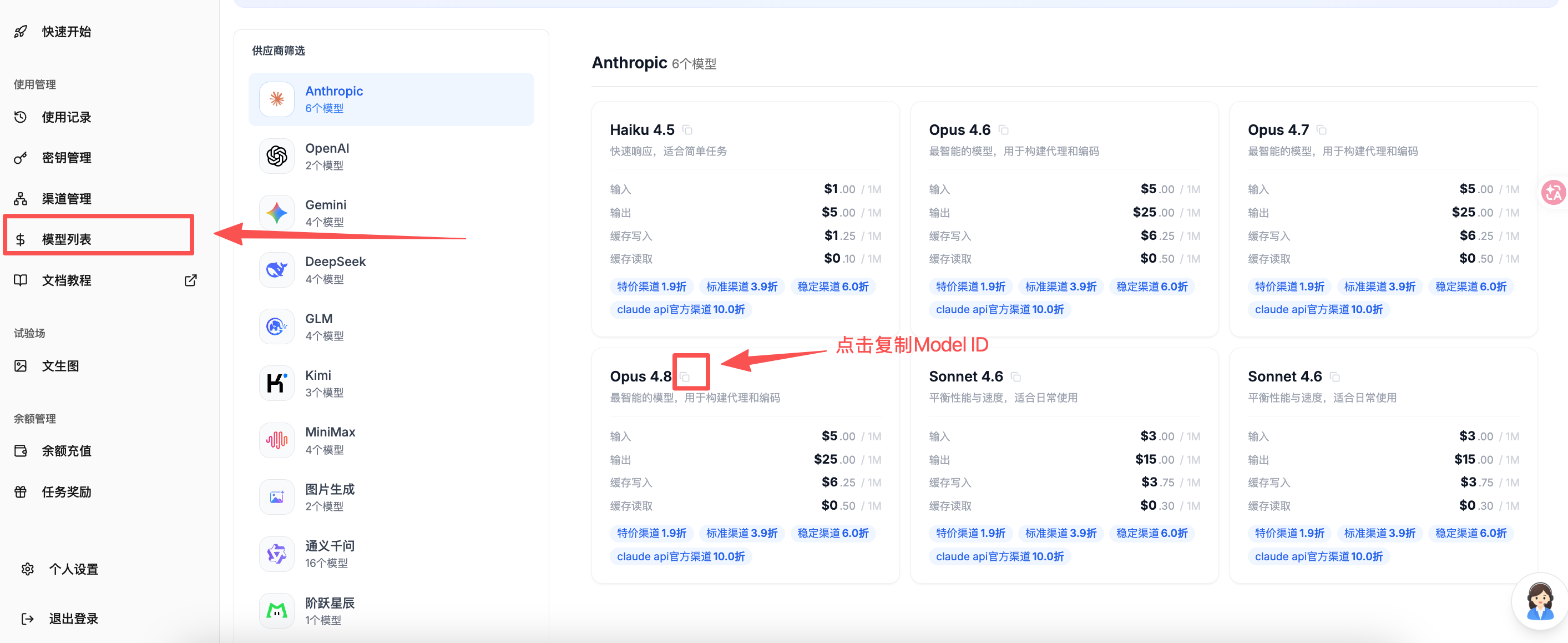The width and height of the screenshot is (1568, 643).
Task: Click the image icon for 文生图
Action: (21, 366)
